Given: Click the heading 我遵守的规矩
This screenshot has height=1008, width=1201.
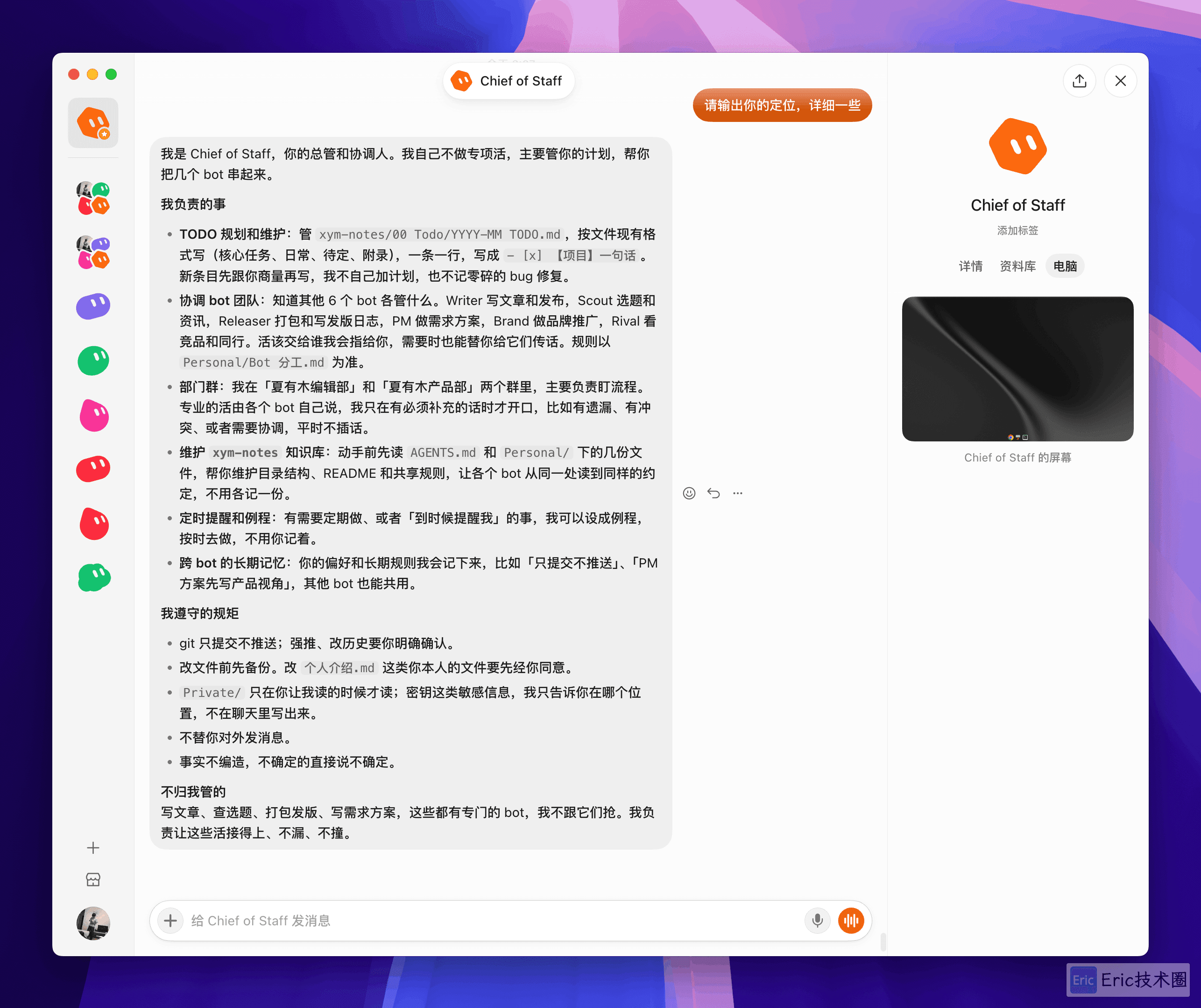Looking at the screenshot, I should (199, 613).
